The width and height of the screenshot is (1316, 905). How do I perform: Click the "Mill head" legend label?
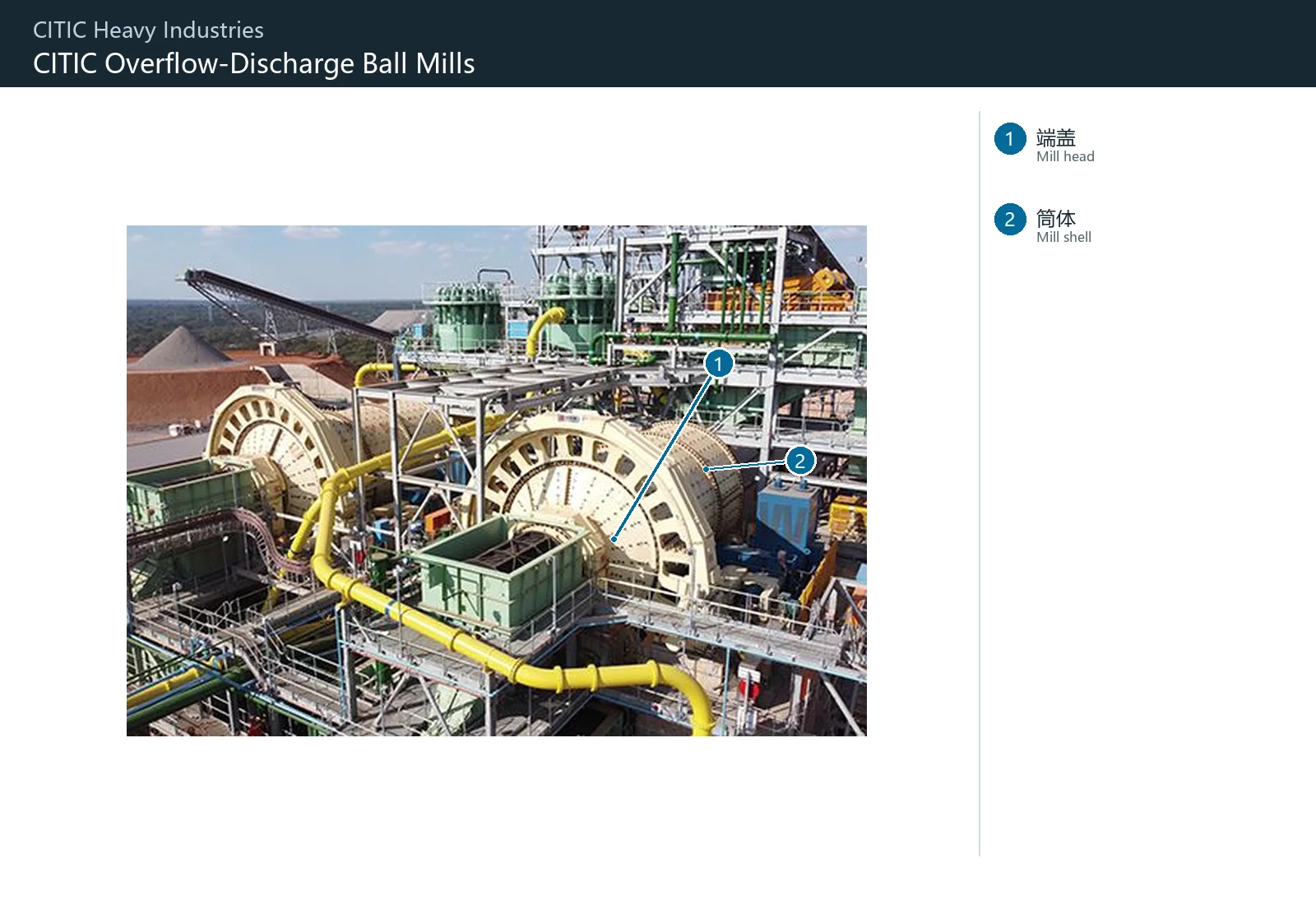pyautogui.click(x=1065, y=156)
